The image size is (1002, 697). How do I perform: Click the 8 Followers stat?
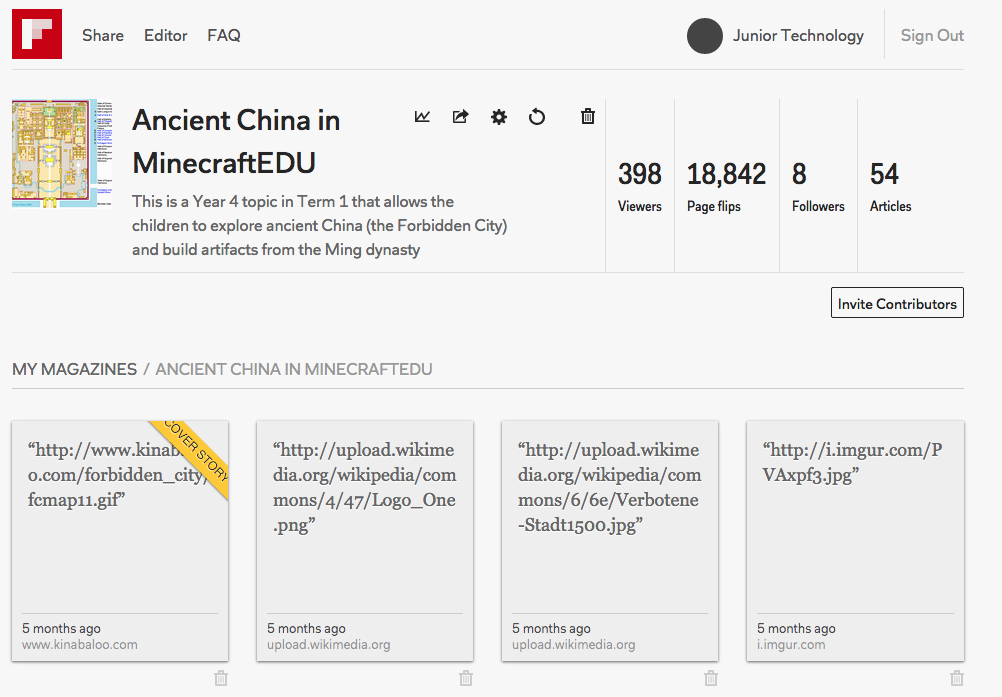[818, 186]
